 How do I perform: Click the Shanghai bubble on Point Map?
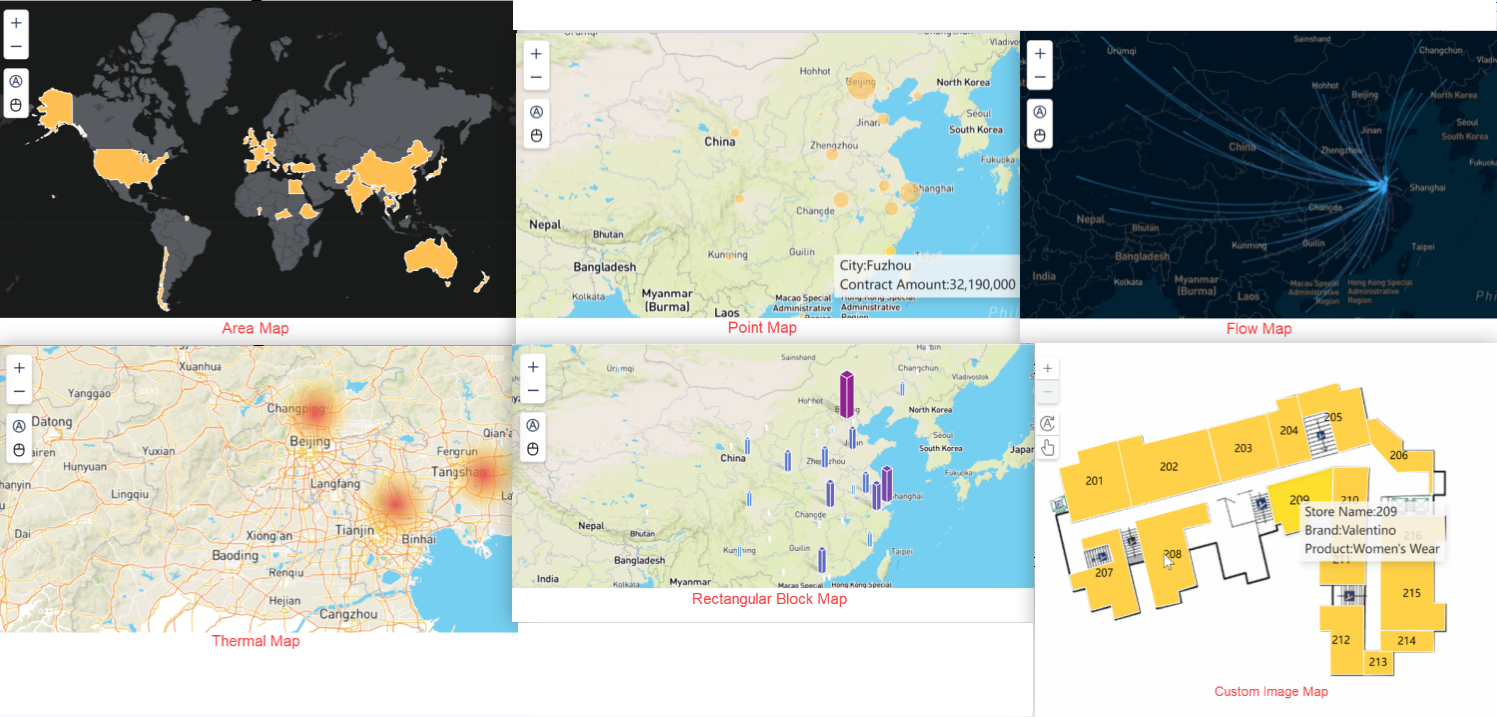point(909,192)
